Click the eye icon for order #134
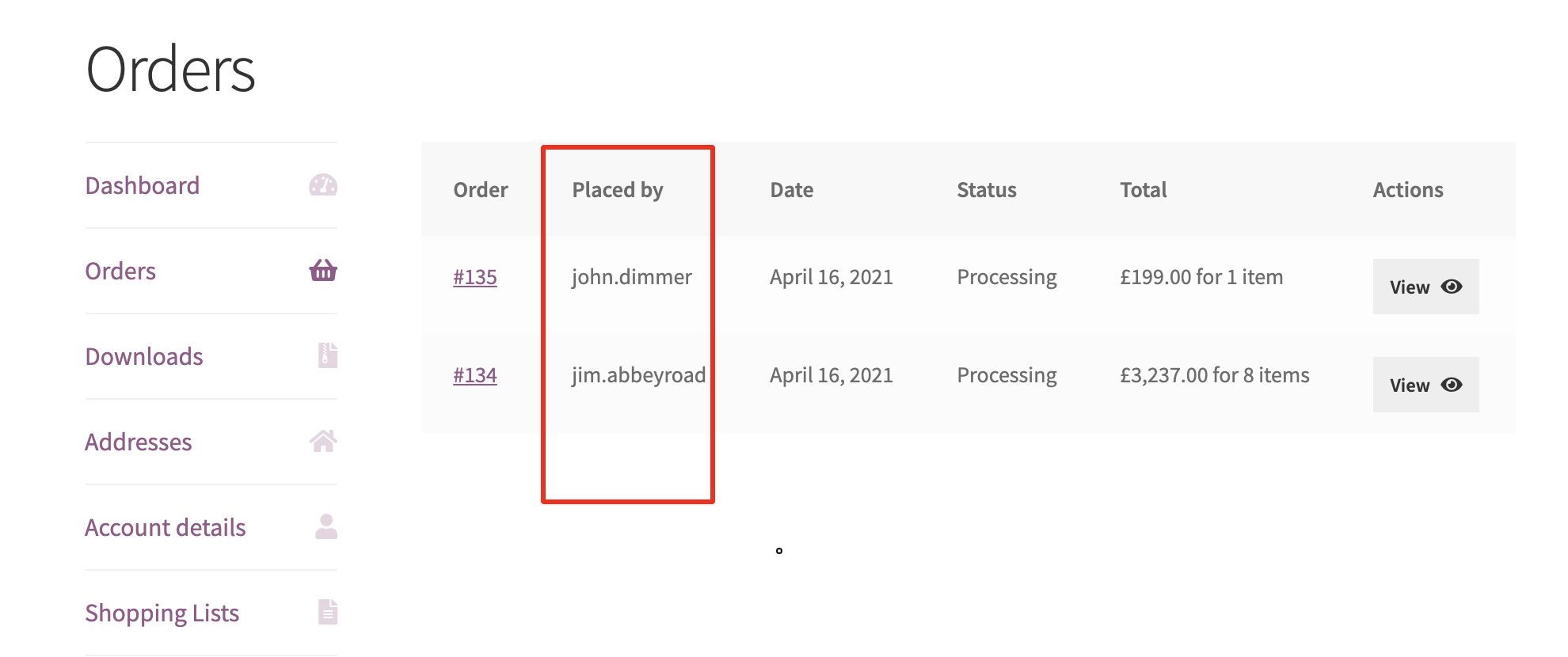This screenshot has width=1568, height=657. 1452,385
